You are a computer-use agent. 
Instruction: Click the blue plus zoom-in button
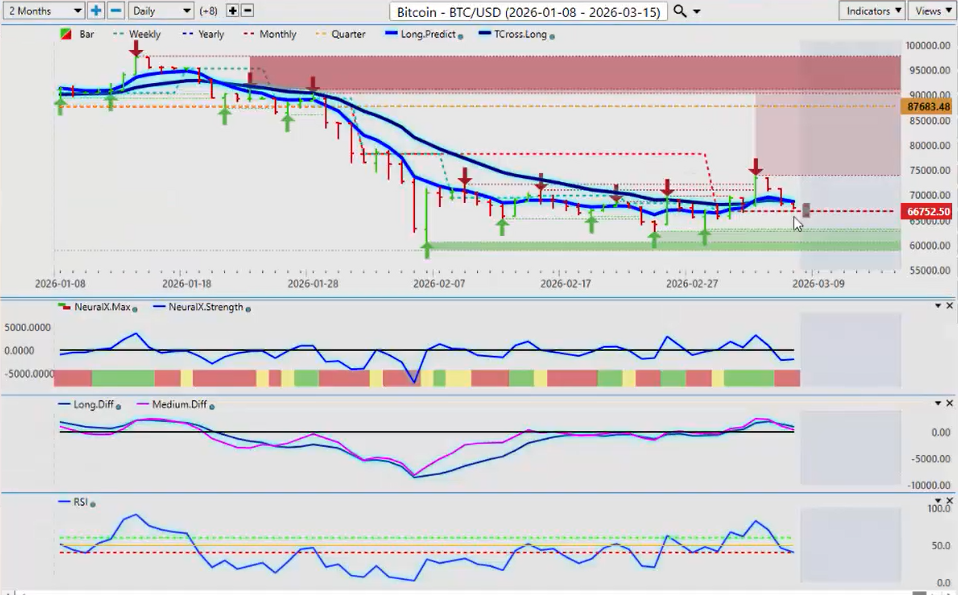click(x=96, y=10)
